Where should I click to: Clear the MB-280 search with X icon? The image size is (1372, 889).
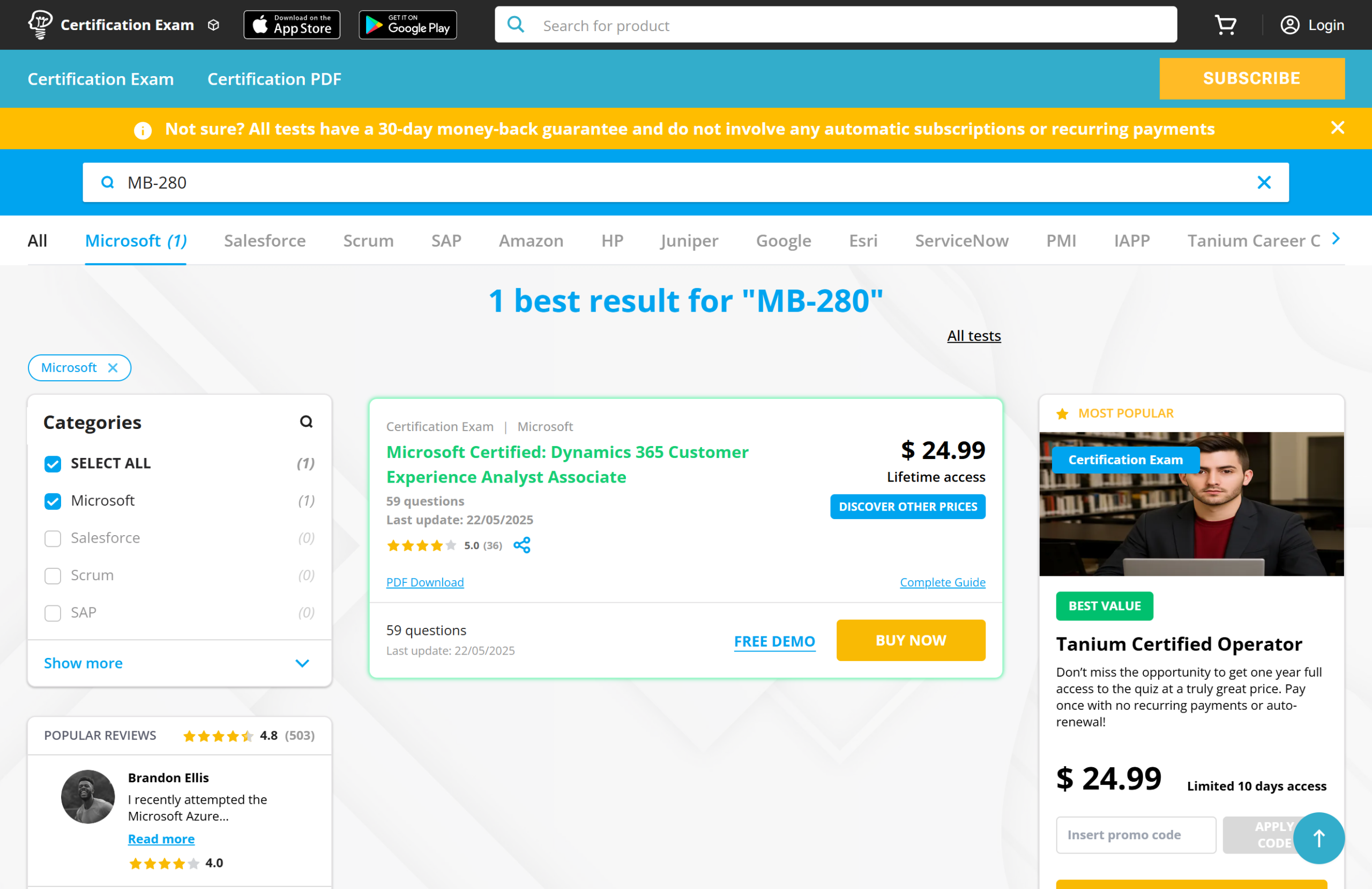tap(1264, 182)
